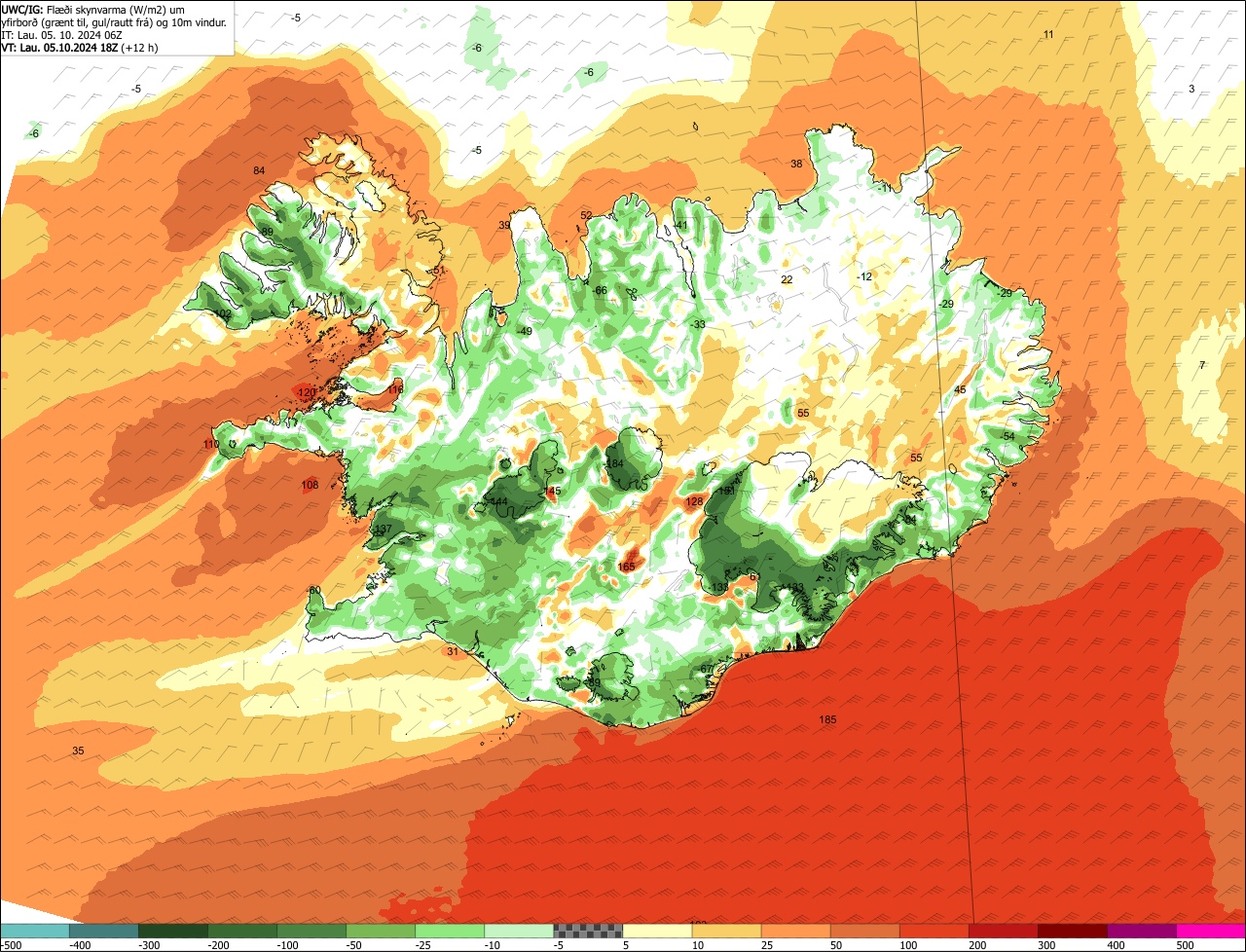Click the 'IT: Lau. 05. 10. 2024 06Z' line

click(x=63, y=34)
